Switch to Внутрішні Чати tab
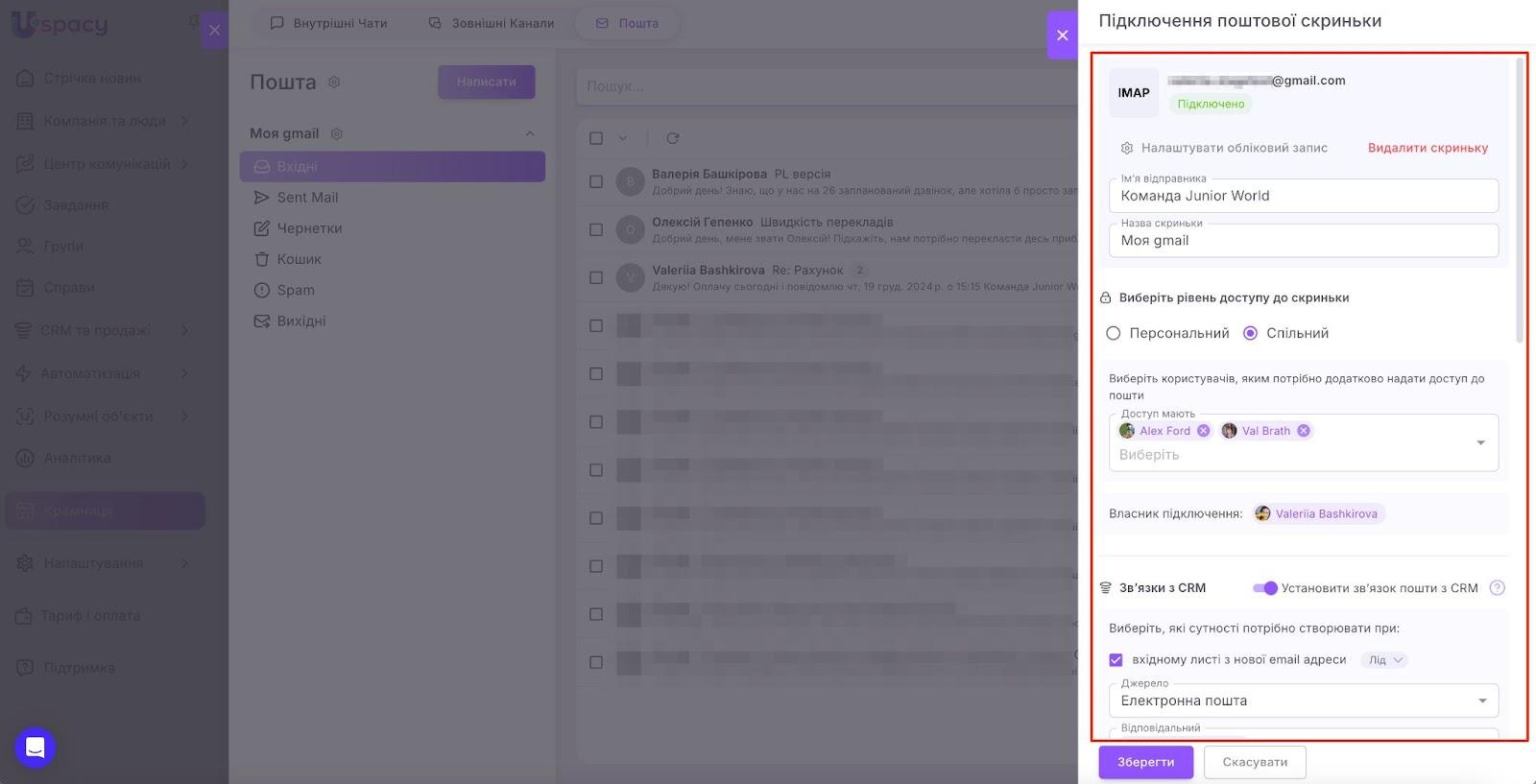1536x784 pixels. tap(328, 23)
